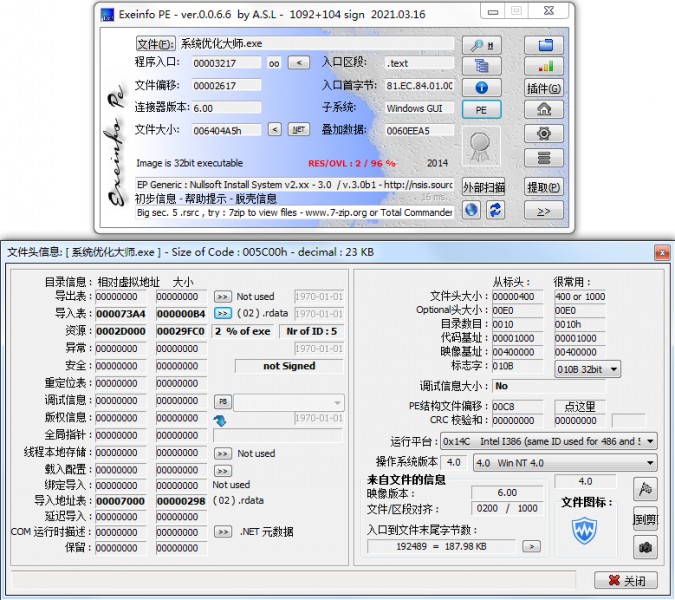675x600 pixels.
Task: Open the blue folder window icon
Action: coord(544,45)
